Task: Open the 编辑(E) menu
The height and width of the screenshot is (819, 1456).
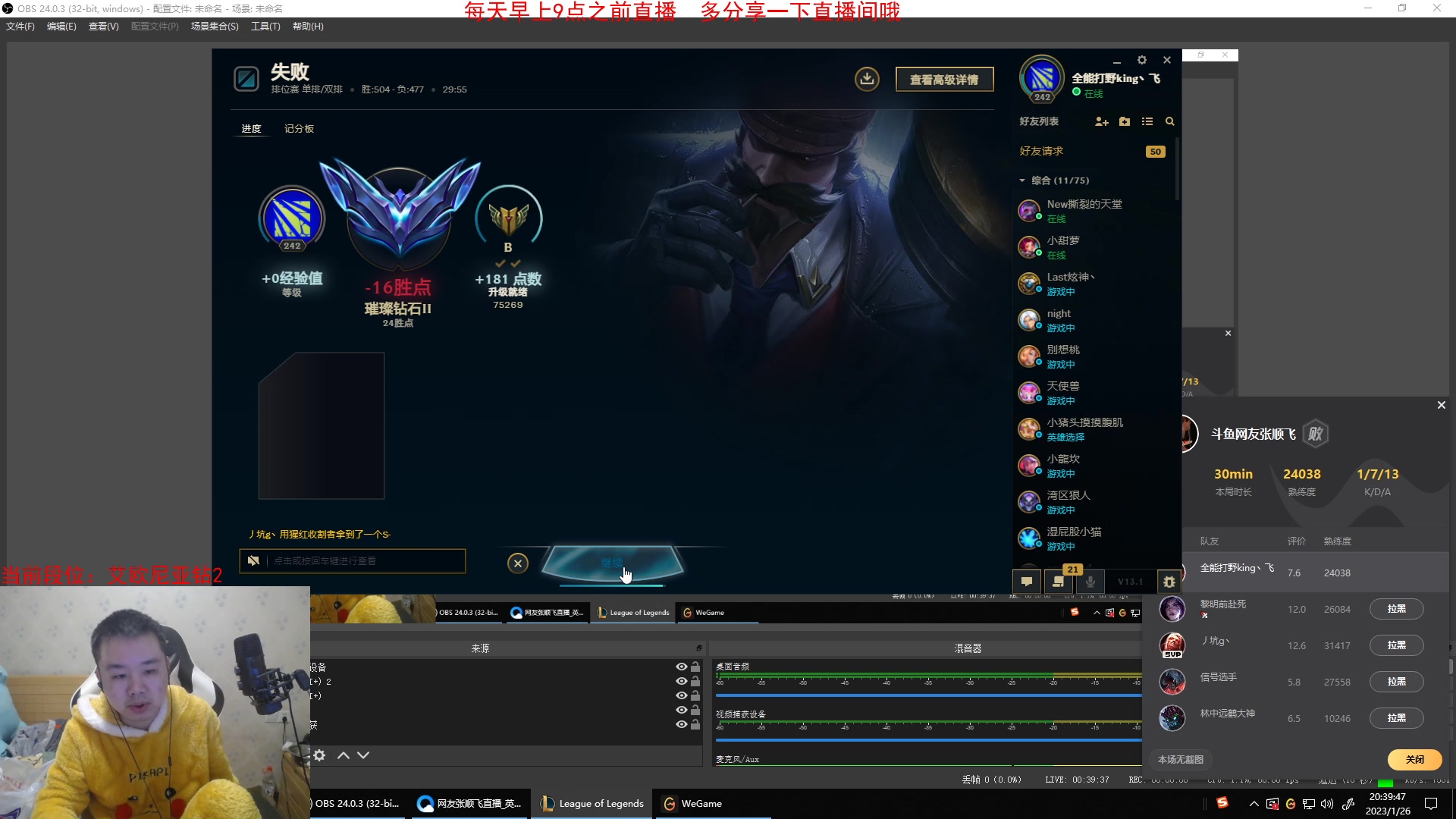Action: tap(61, 27)
